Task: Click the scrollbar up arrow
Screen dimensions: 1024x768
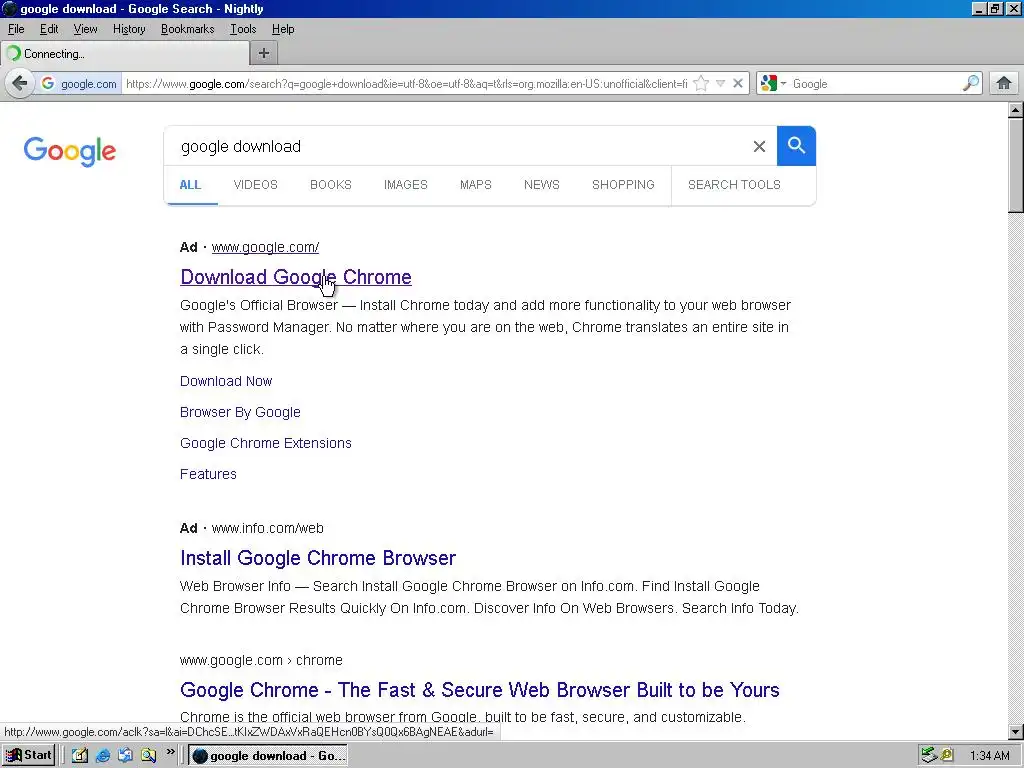Action: tap(1015, 110)
